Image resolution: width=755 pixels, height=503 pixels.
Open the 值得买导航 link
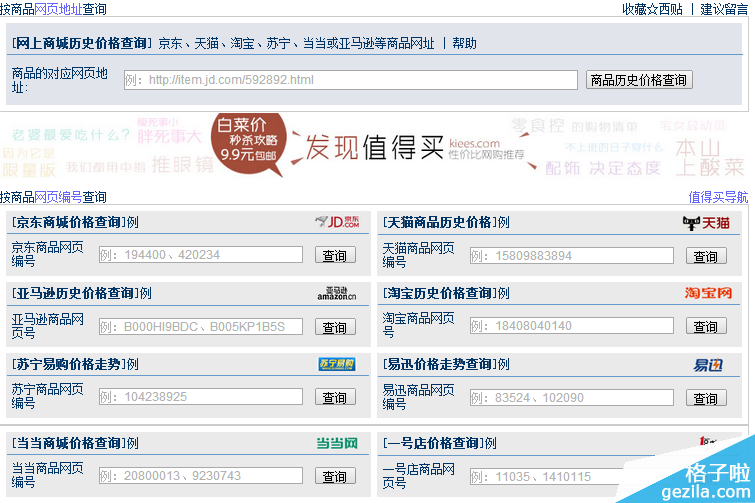718,197
